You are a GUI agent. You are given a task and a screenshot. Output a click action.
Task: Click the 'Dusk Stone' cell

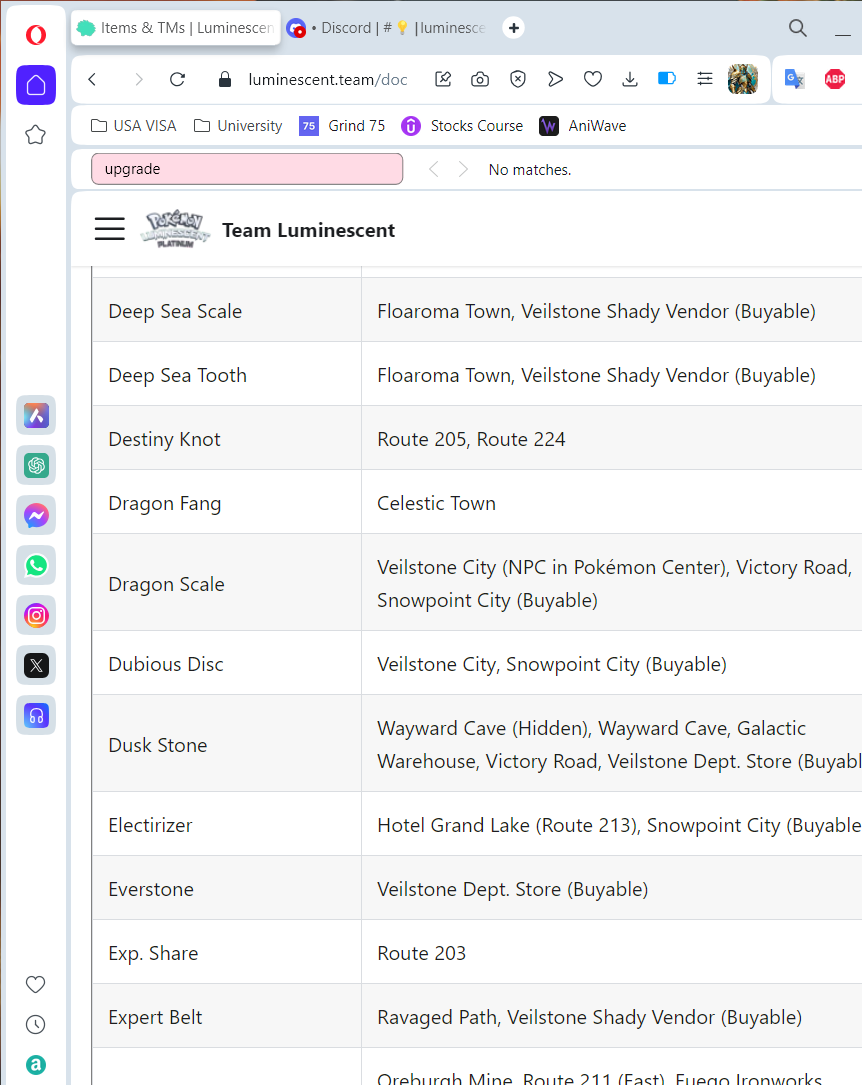click(x=227, y=744)
